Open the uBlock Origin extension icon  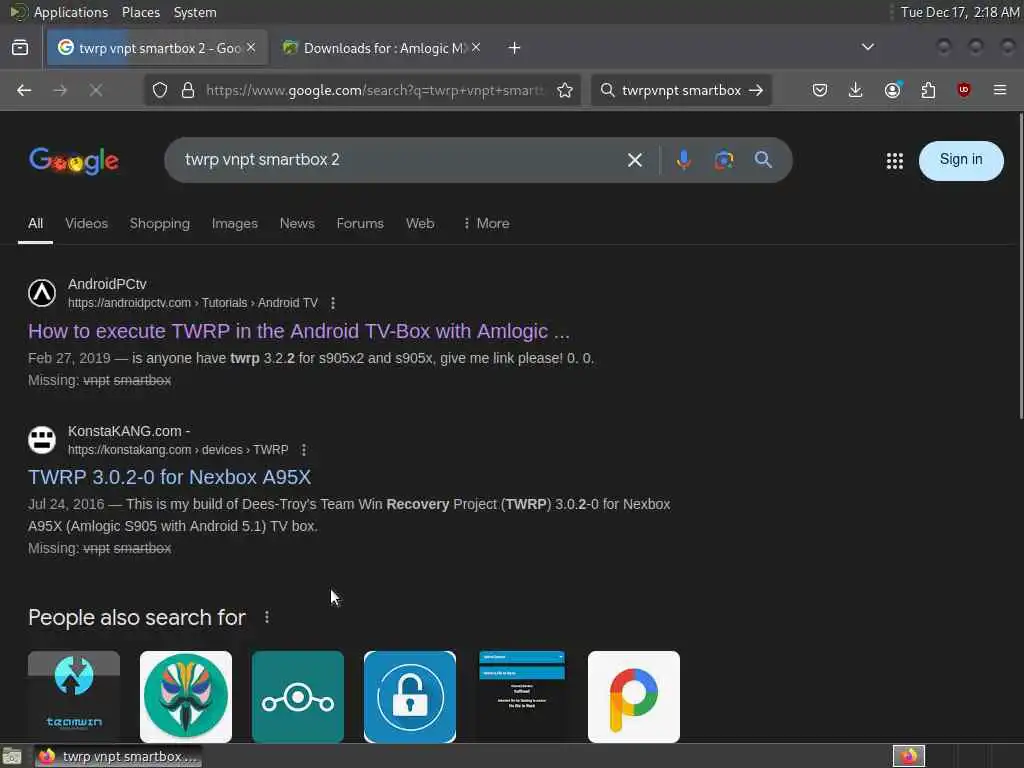coord(964,90)
